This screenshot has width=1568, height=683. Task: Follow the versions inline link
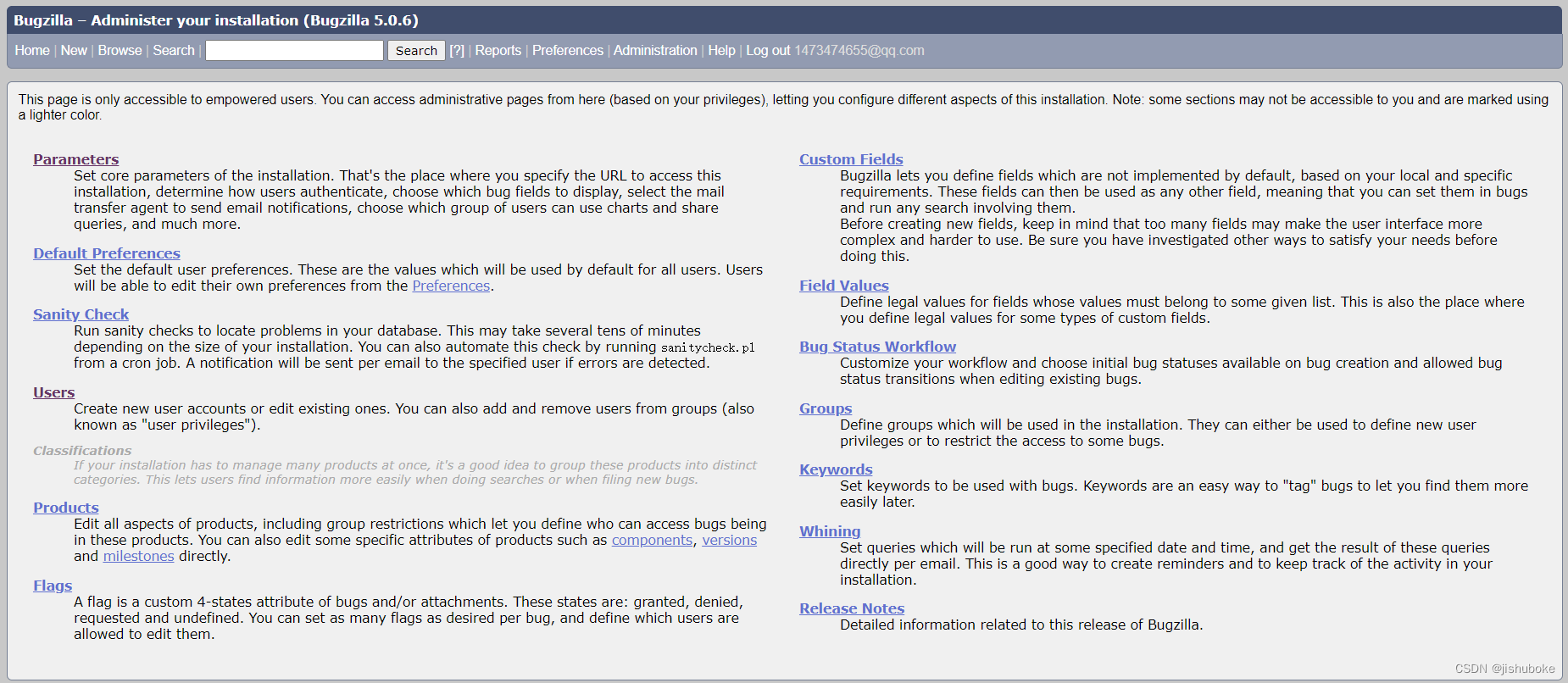(x=729, y=541)
